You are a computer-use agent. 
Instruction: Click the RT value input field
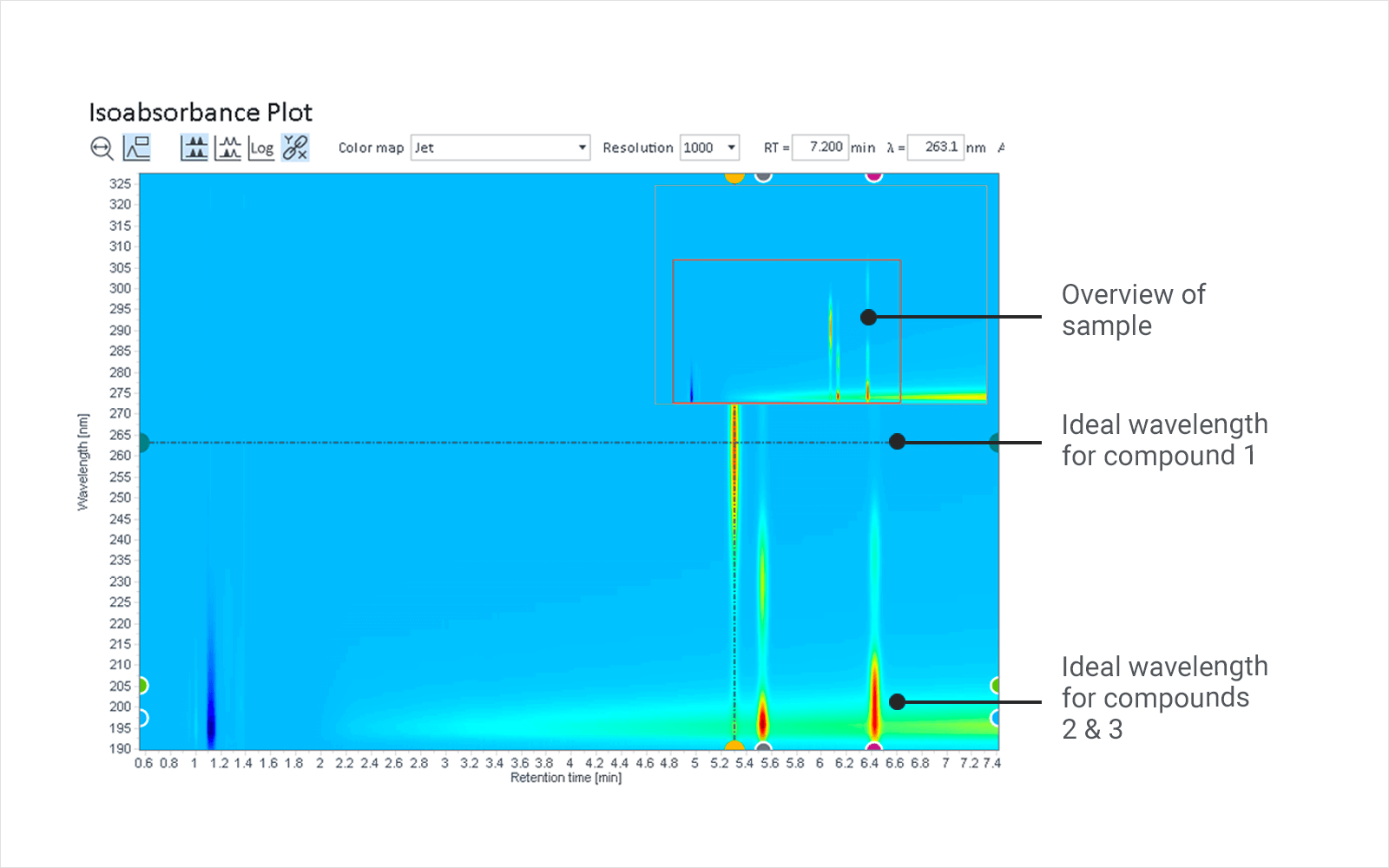pos(820,148)
